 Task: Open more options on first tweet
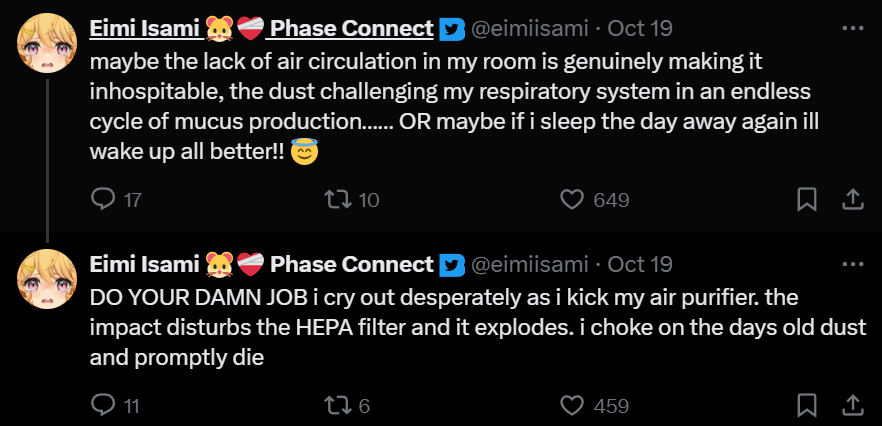point(852,28)
